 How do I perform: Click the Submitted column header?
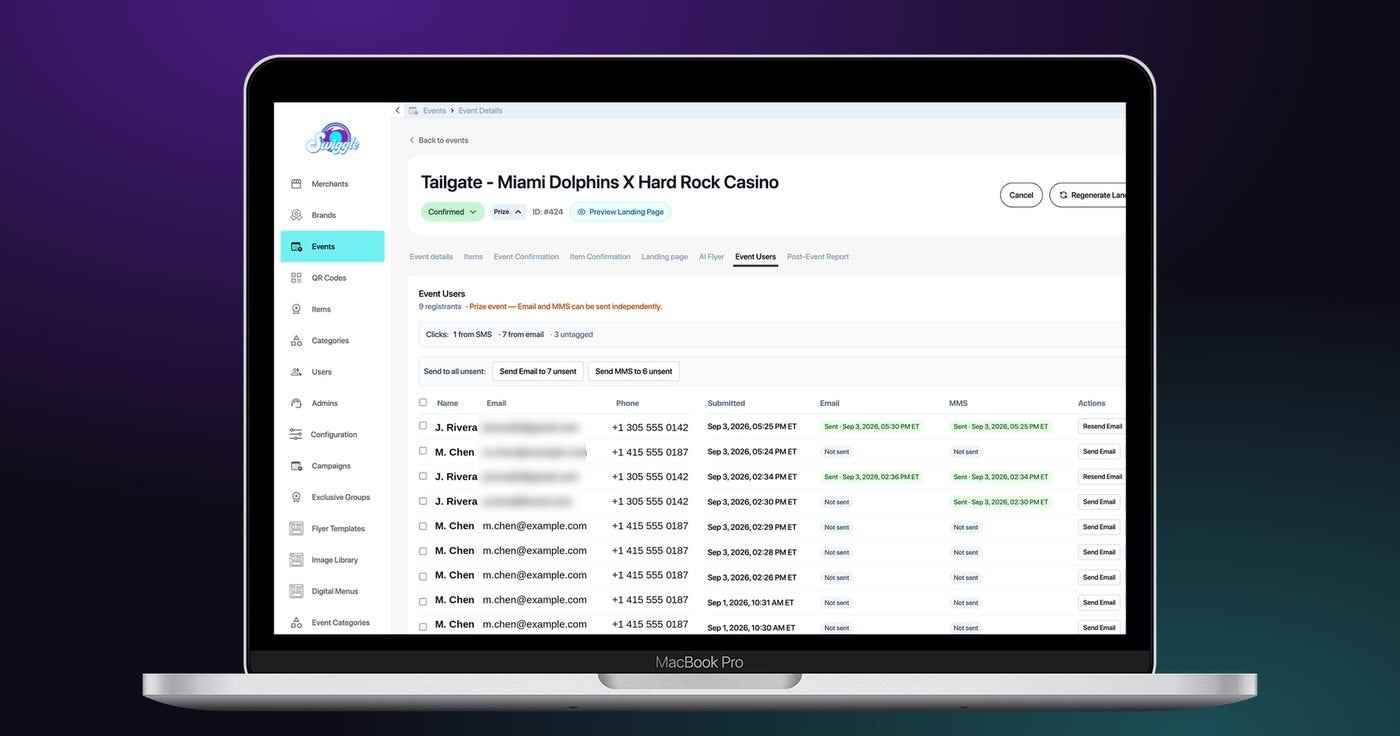726,403
